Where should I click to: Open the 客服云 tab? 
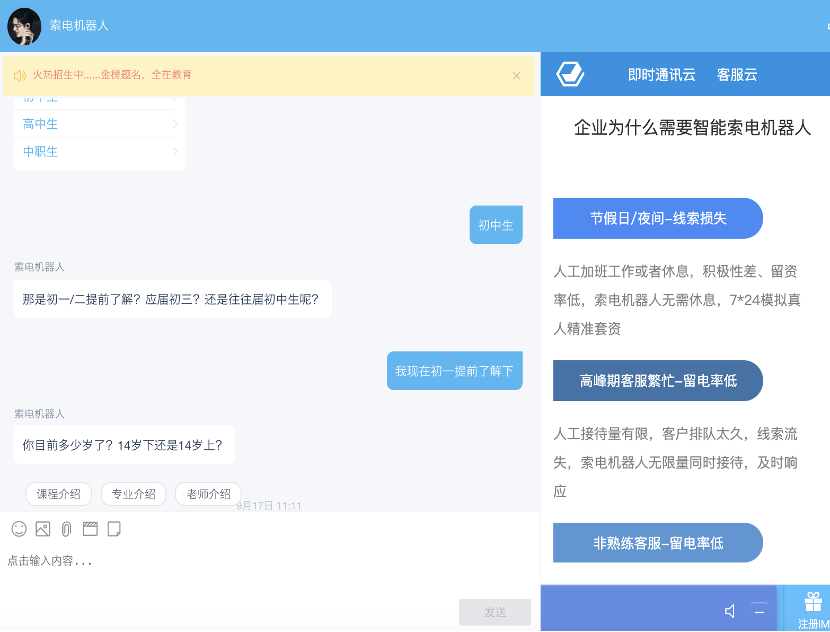pos(737,75)
